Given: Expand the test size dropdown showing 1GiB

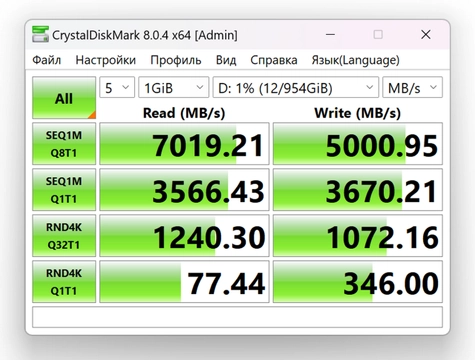Looking at the screenshot, I should (x=174, y=88).
